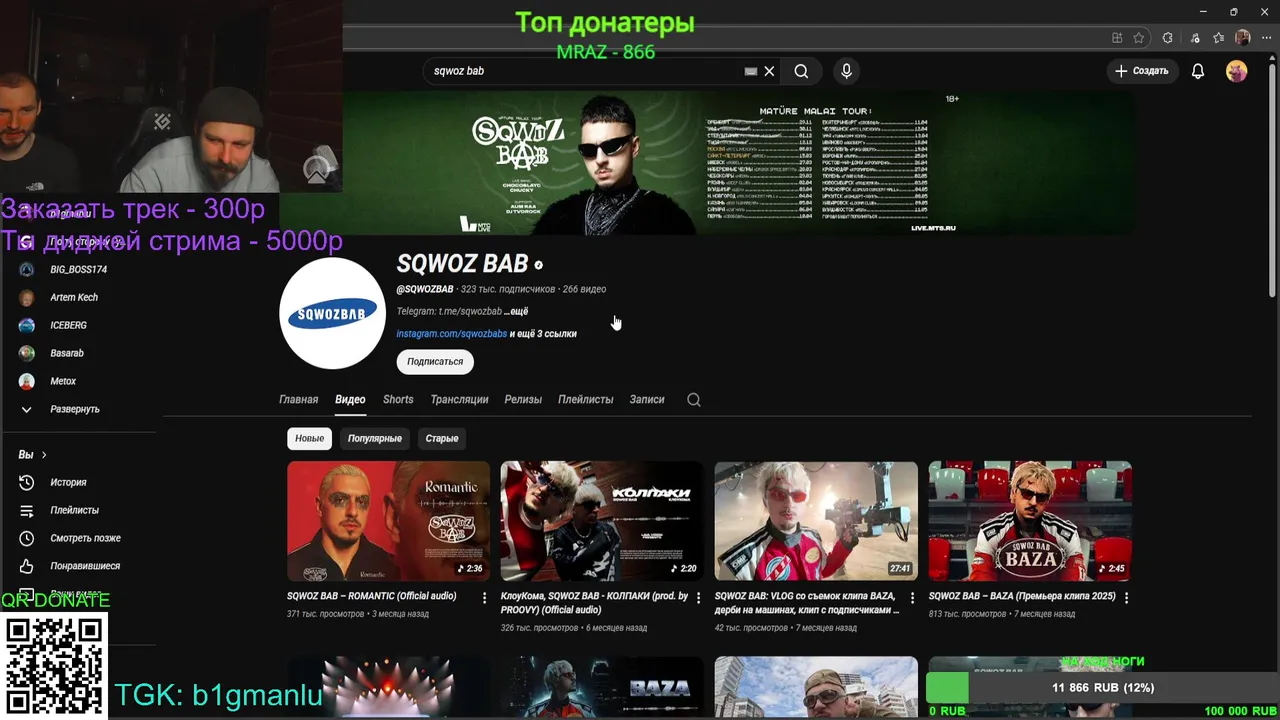Sort videos by Популярные chip

[x=375, y=438]
